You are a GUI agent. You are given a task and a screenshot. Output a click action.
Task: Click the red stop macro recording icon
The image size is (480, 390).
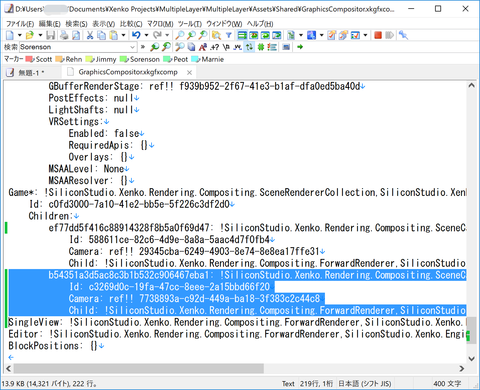(x=378, y=35)
